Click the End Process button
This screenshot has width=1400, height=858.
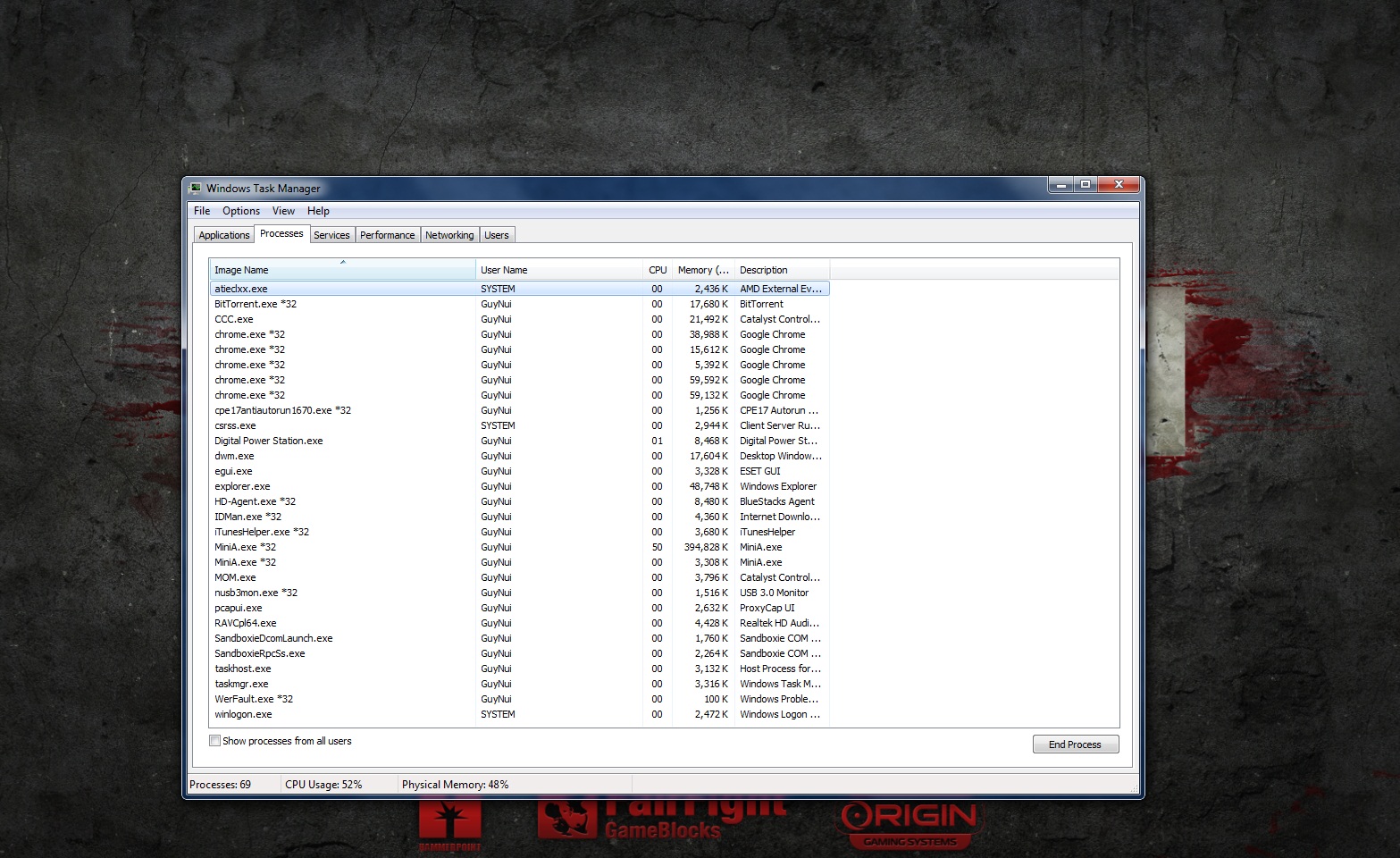[x=1076, y=744]
